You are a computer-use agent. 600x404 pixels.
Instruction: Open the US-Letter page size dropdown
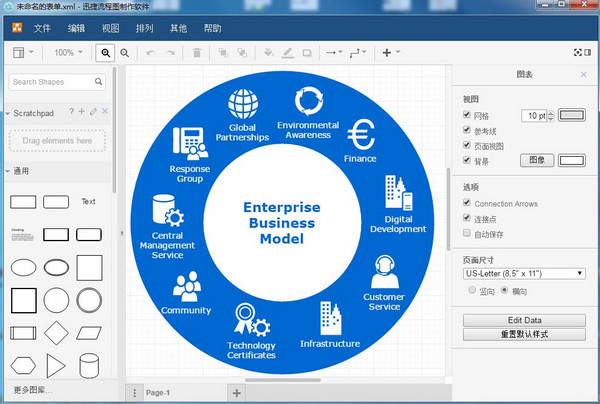point(524,272)
